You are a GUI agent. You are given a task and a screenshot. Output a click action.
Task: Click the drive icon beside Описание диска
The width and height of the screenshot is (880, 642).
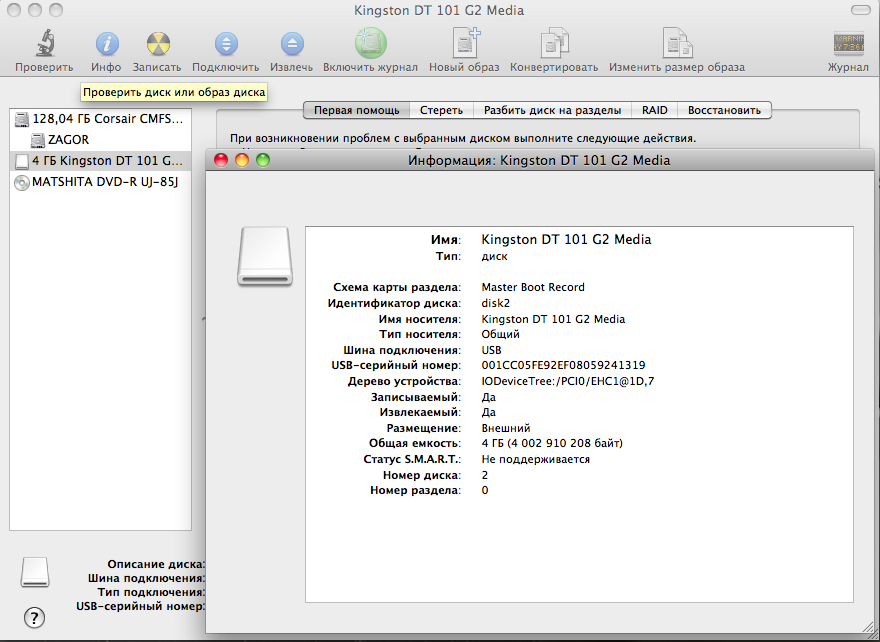tap(35, 572)
